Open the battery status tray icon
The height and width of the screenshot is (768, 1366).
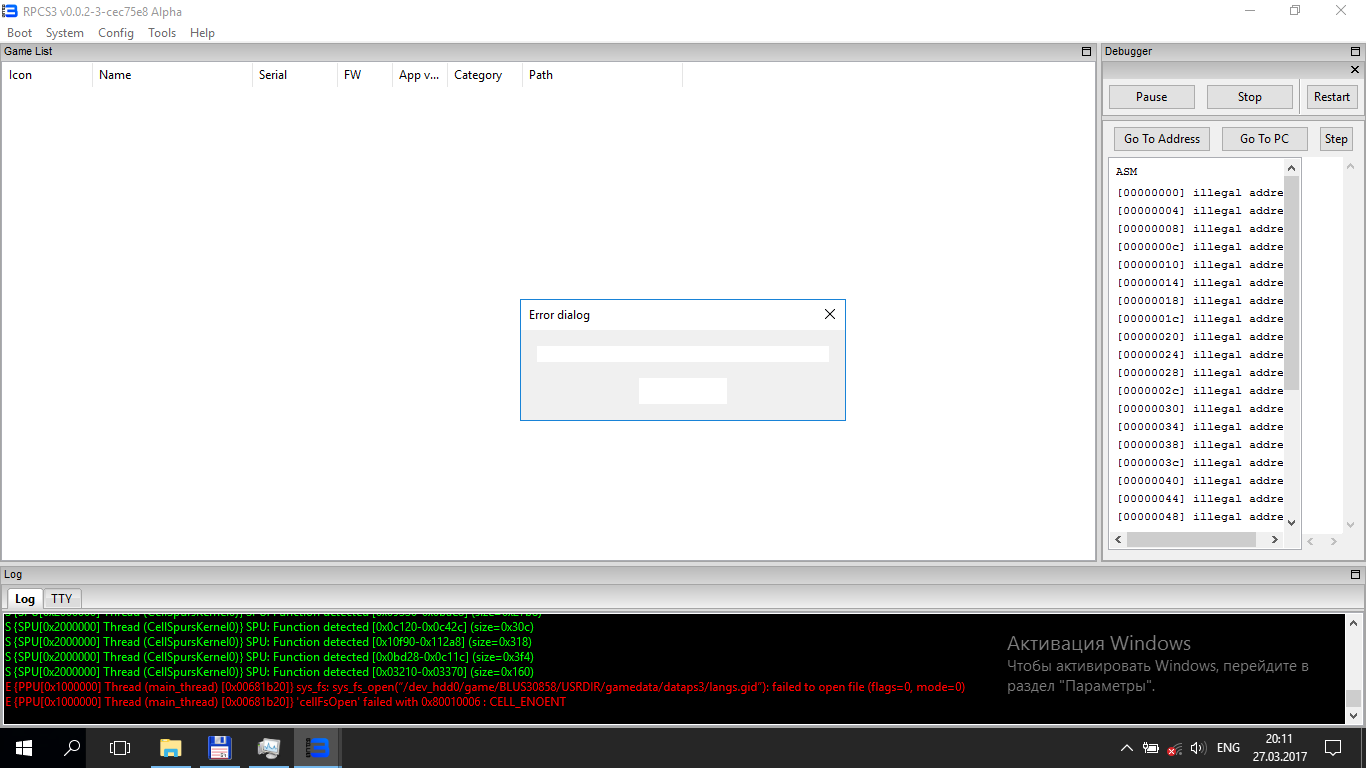pyautogui.click(x=1151, y=748)
